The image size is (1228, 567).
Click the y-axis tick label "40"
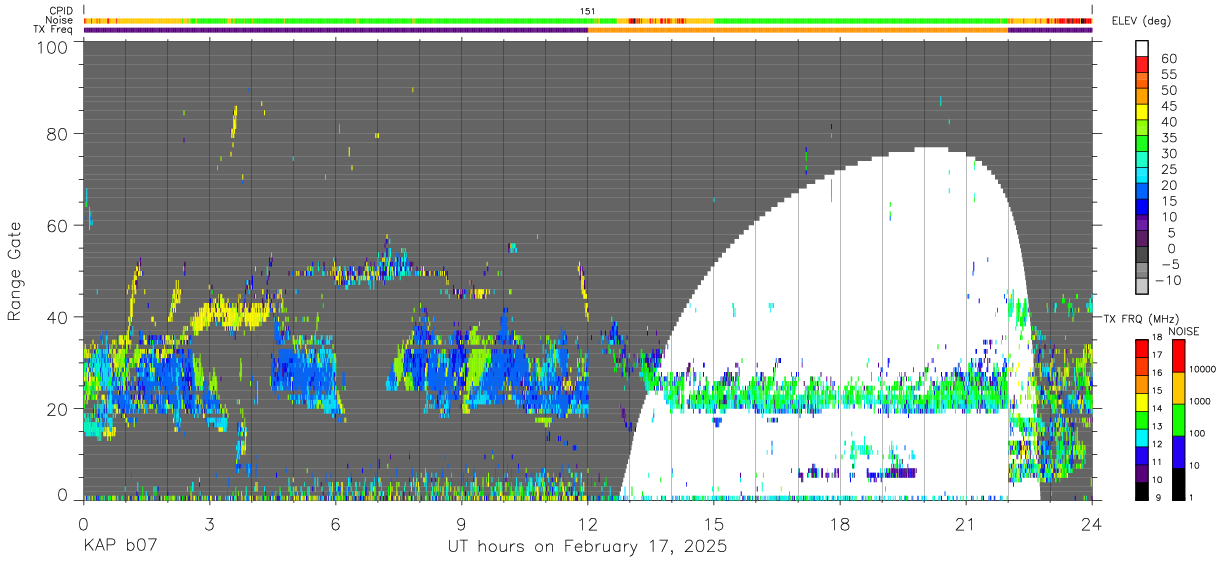56,317
